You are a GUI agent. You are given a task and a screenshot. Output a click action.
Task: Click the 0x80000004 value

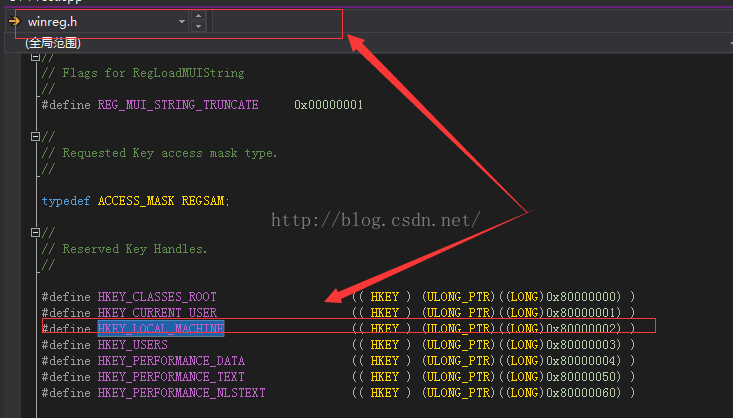click(583, 361)
